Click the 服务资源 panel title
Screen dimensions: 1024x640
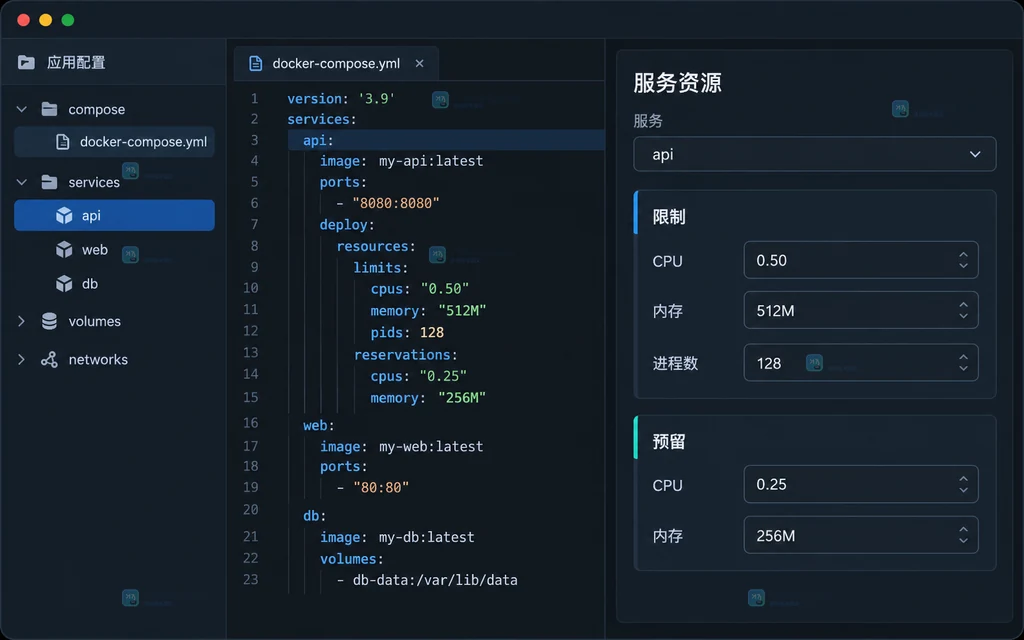(677, 83)
